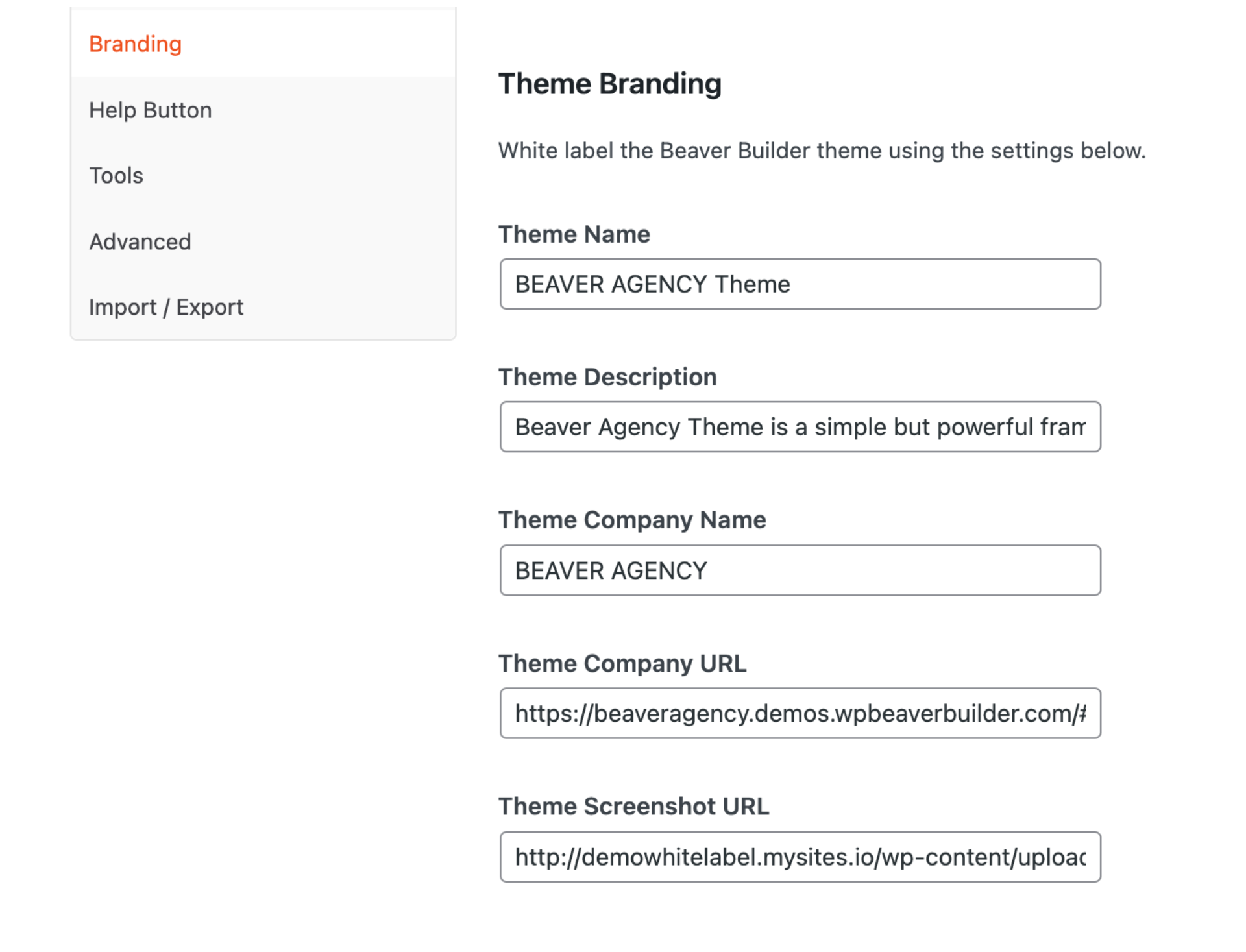Click the 'Theme Description' label text
Screen dimensions: 1246x952
[607, 377]
